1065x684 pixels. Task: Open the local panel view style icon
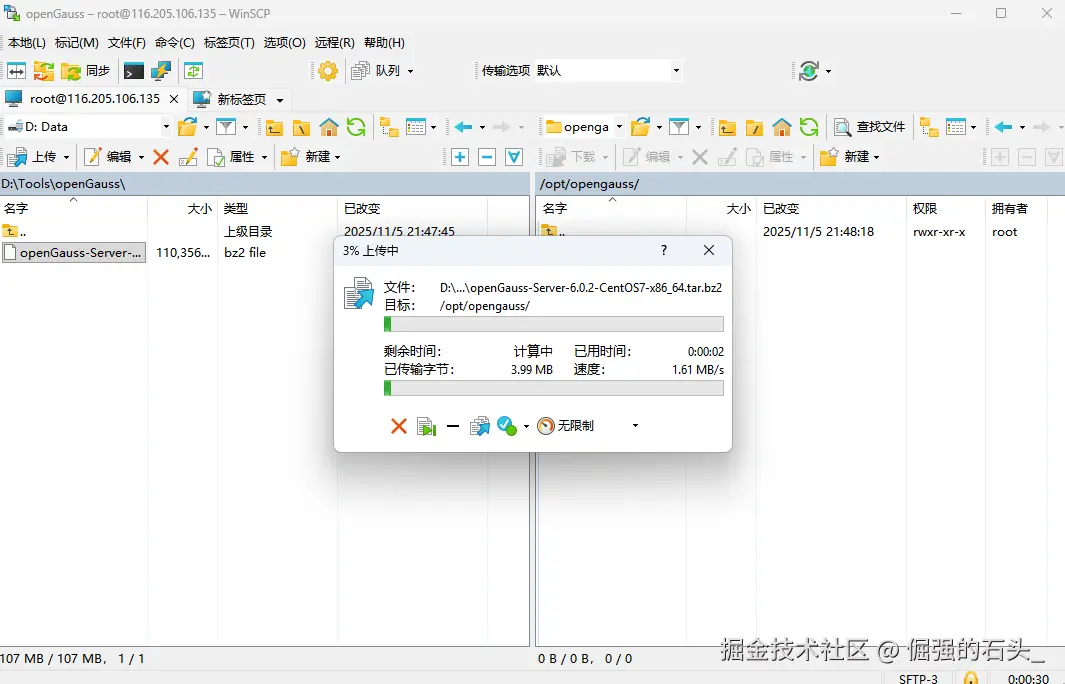tap(416, 127)
